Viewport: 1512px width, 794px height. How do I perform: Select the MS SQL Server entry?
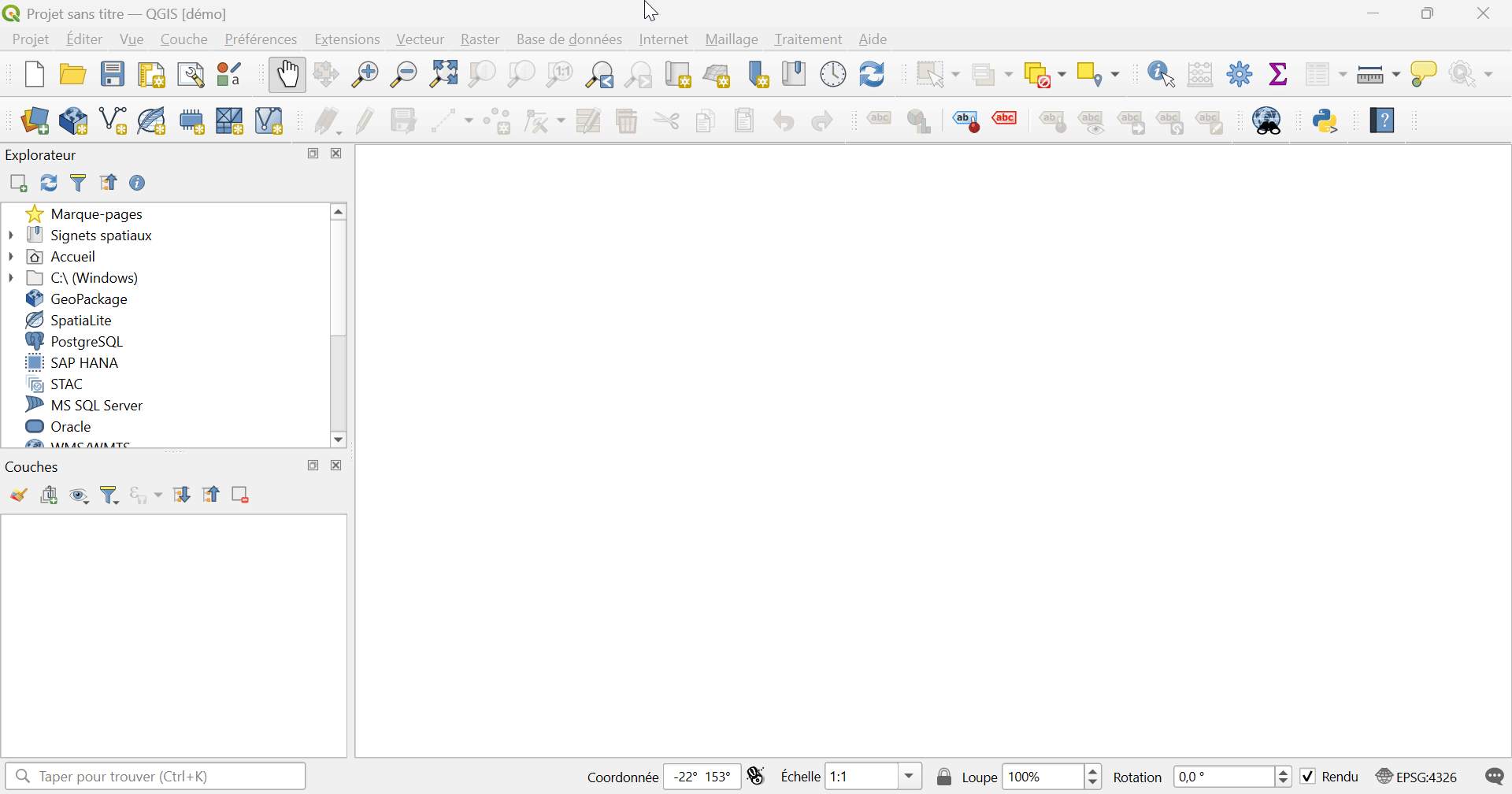(x=97, y=406)
